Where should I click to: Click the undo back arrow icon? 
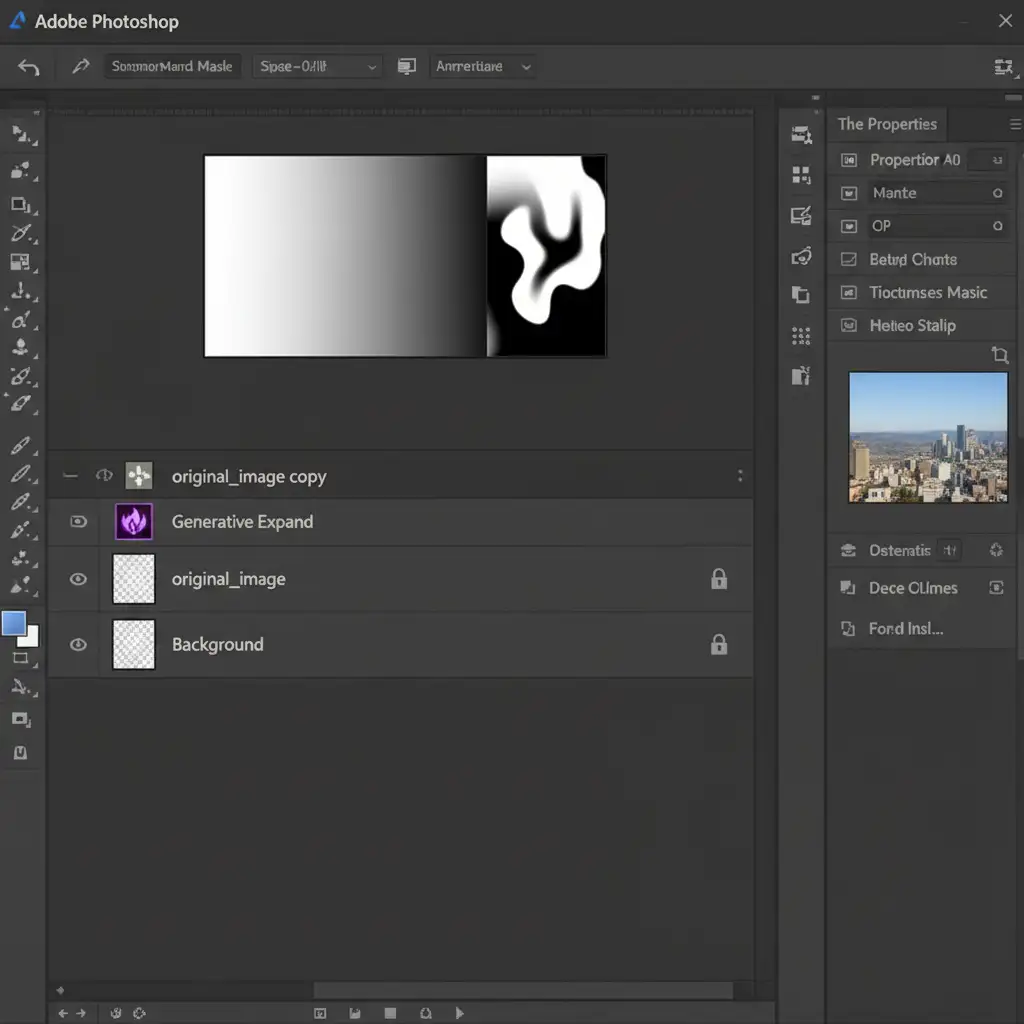point(29,67)
